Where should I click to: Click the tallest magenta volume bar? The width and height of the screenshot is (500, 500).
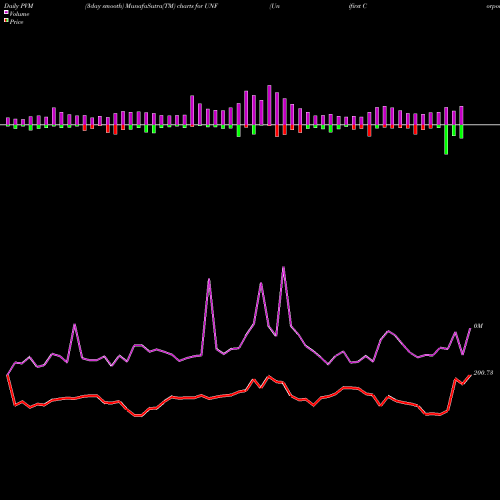pyautogui.click(x=269, y=105)
